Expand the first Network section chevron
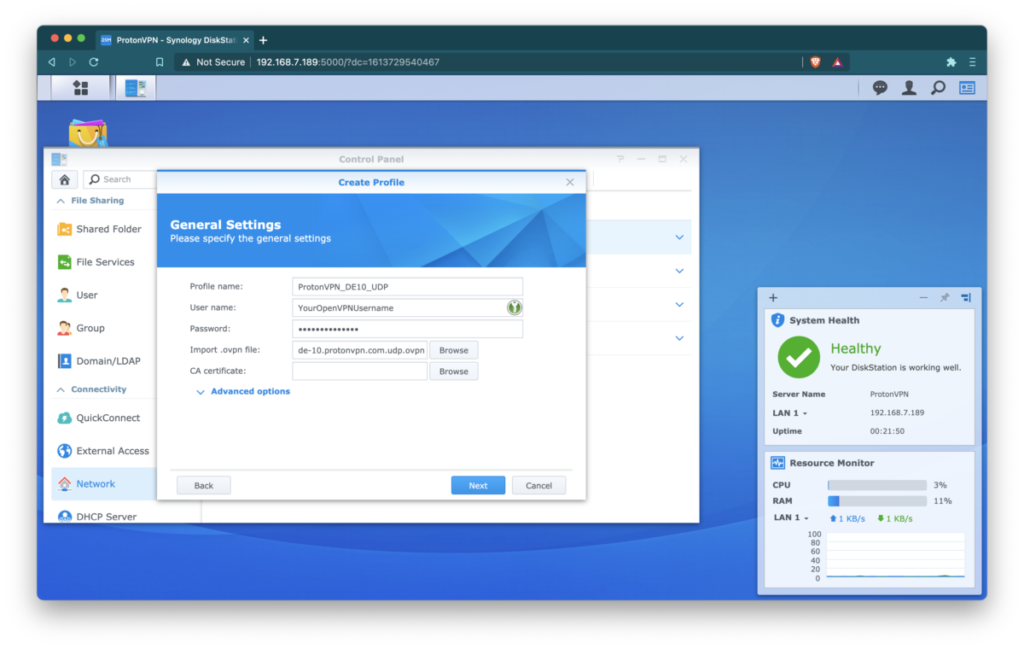The height and width of the screenshot is (649, 1024). tap(679, 237)
